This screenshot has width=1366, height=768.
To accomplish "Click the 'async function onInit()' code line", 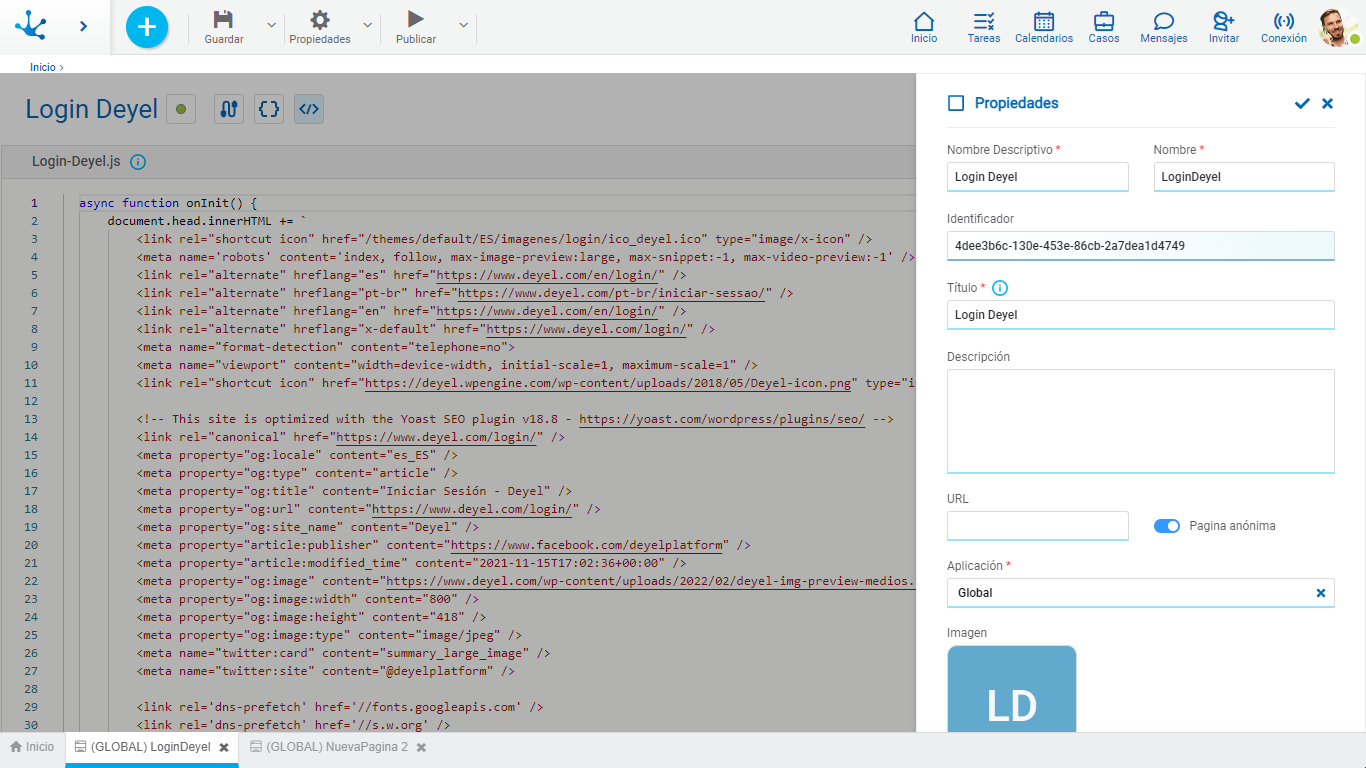I will coord(169,203).
